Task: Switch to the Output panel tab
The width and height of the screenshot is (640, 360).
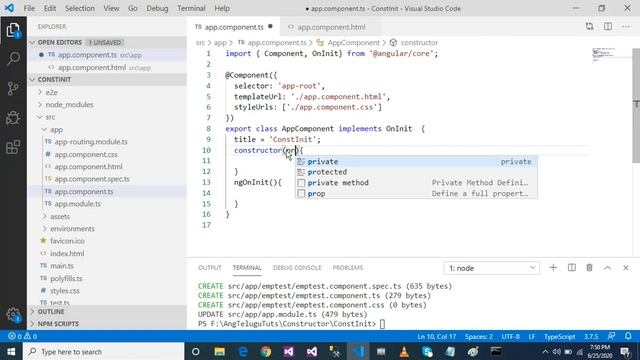Action: coord(210,268)
